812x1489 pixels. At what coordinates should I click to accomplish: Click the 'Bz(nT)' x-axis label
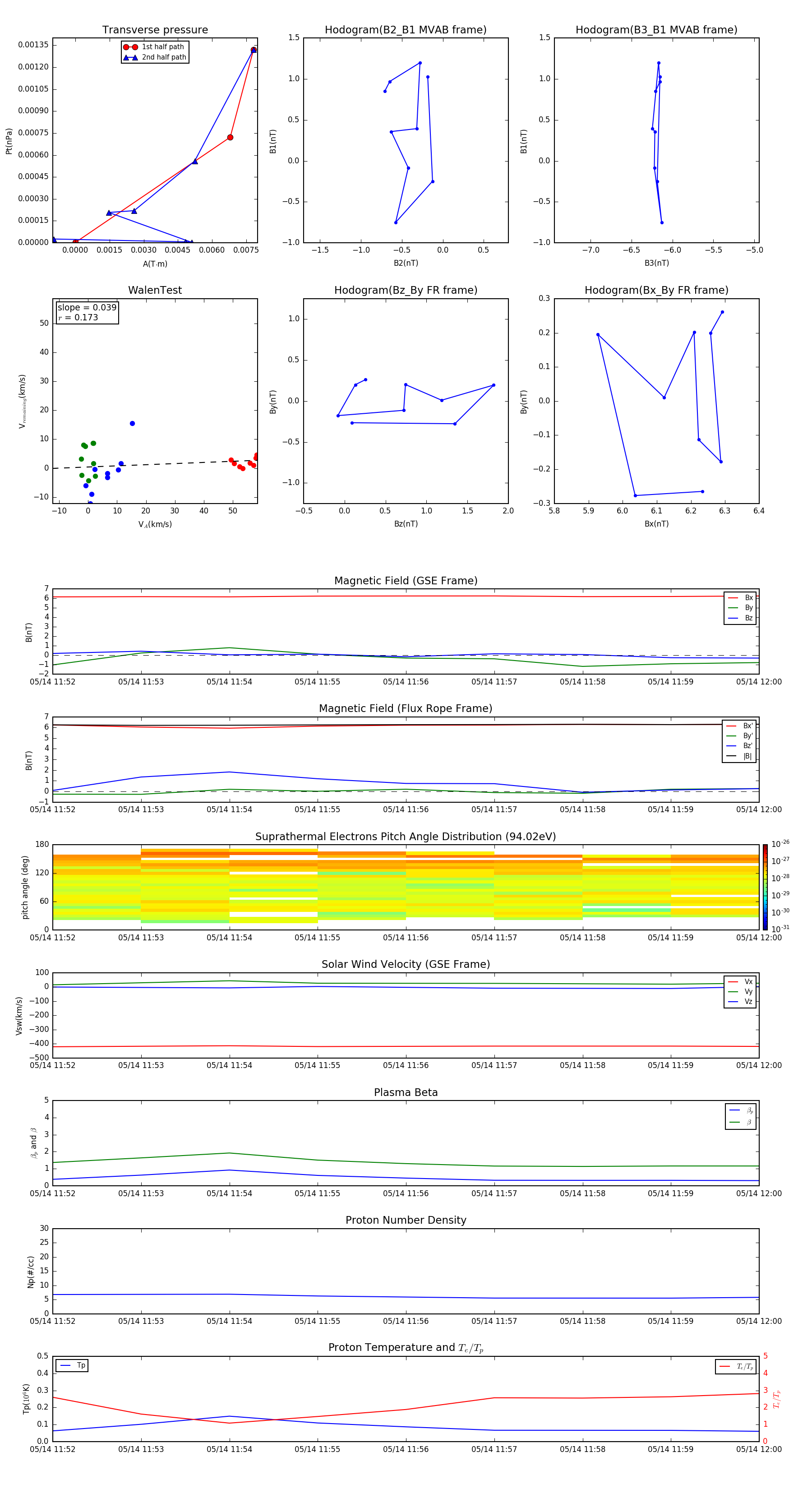(x=406, y=524)
